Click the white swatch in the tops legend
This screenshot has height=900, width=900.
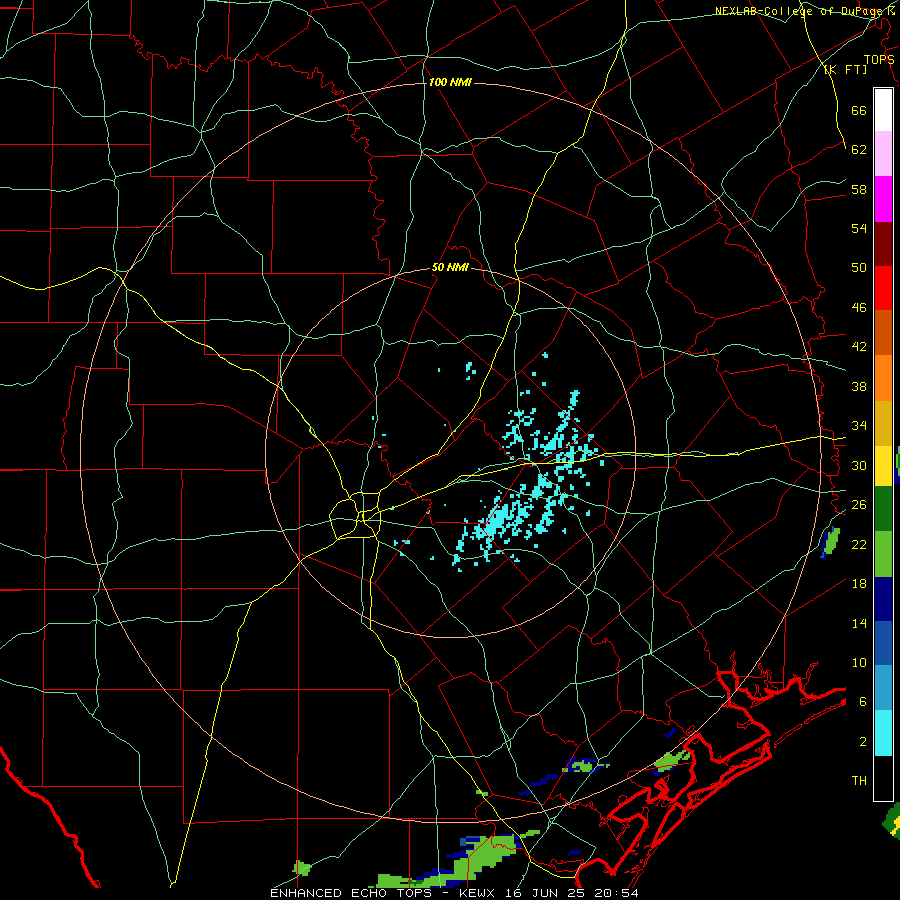[x=883, y=110]
